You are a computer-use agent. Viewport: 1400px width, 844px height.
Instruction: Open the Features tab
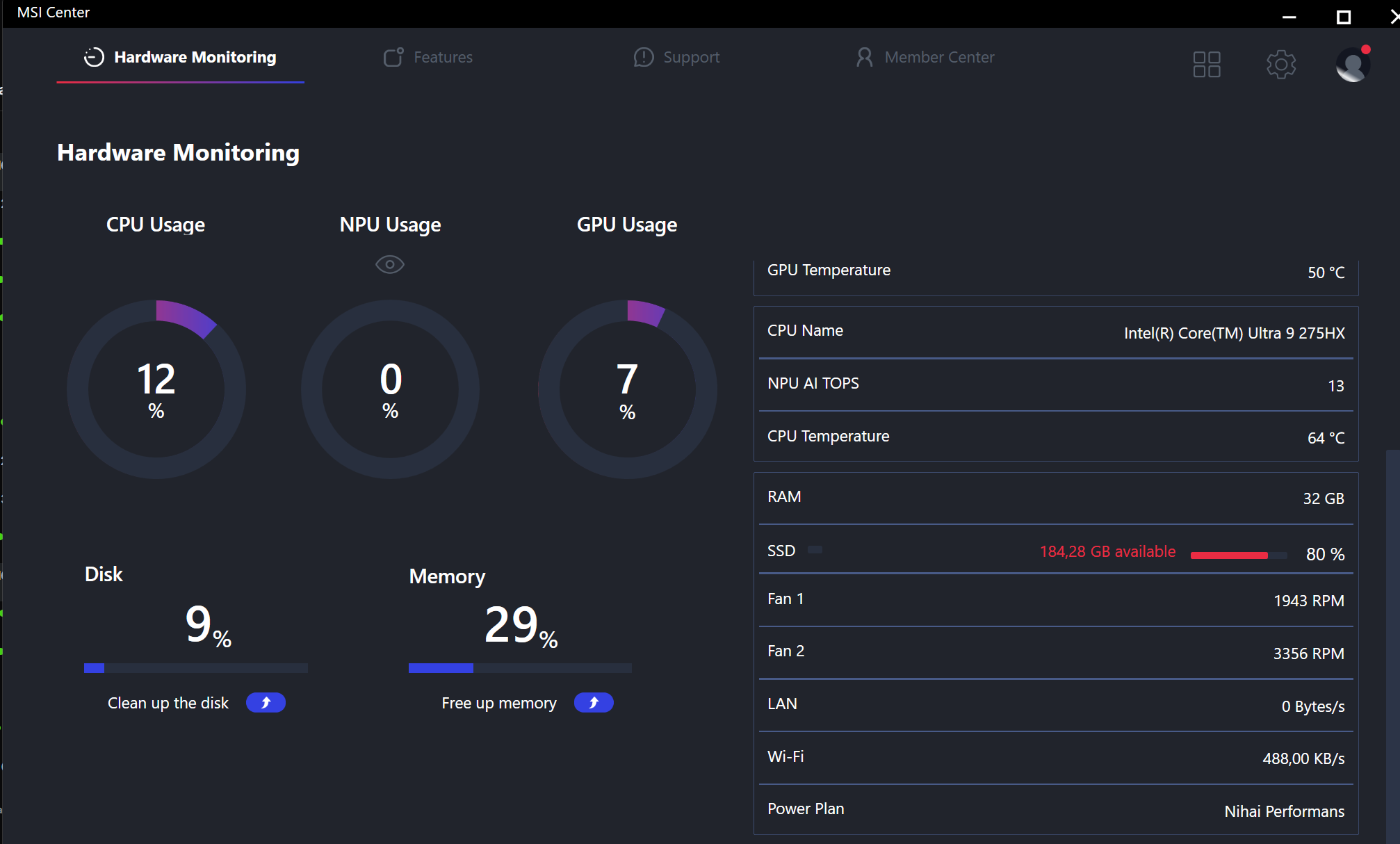[x=428, y=57]
